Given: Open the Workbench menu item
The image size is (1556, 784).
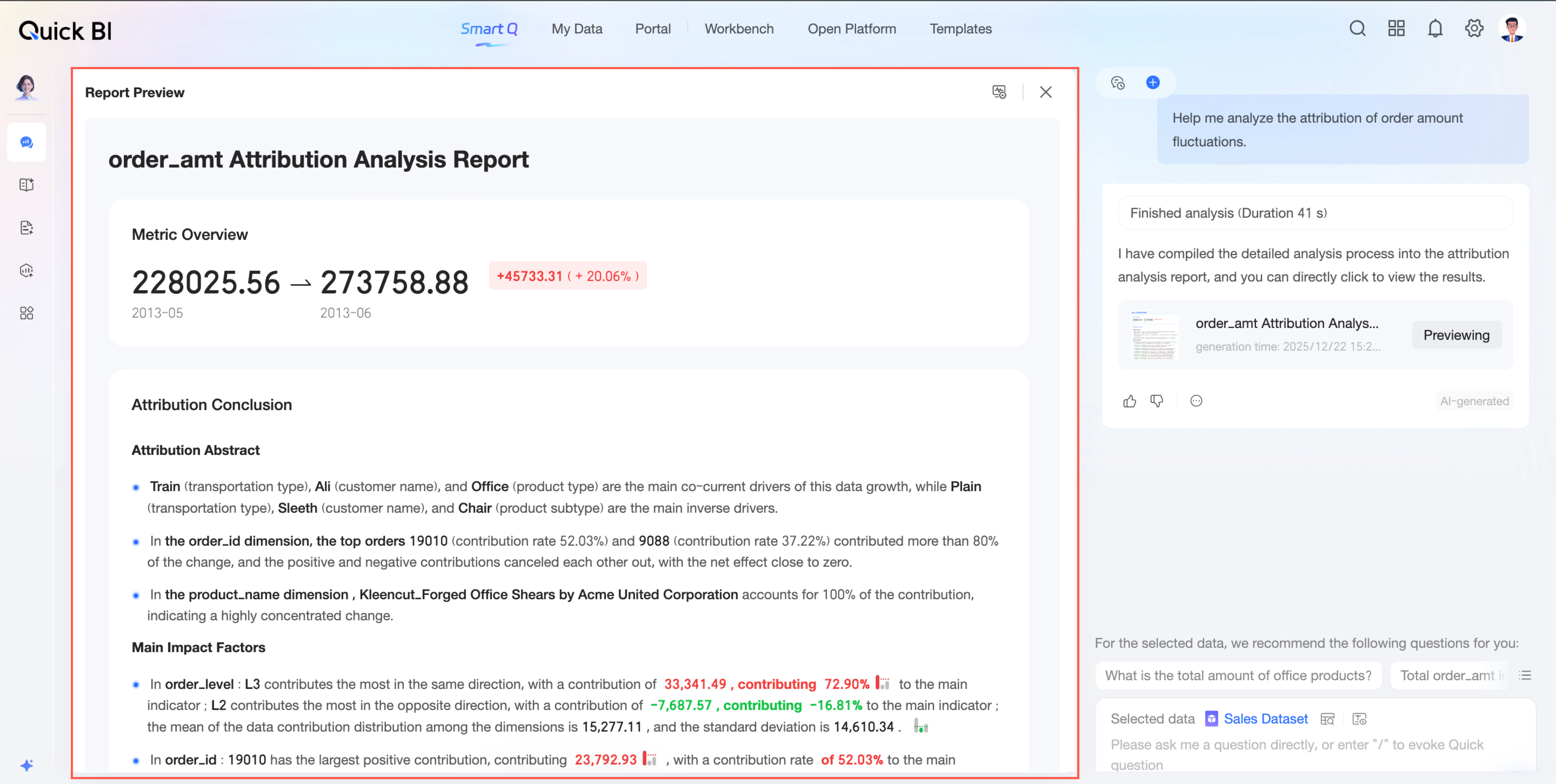Looking at the screenshot, I should tap(739, 29).
